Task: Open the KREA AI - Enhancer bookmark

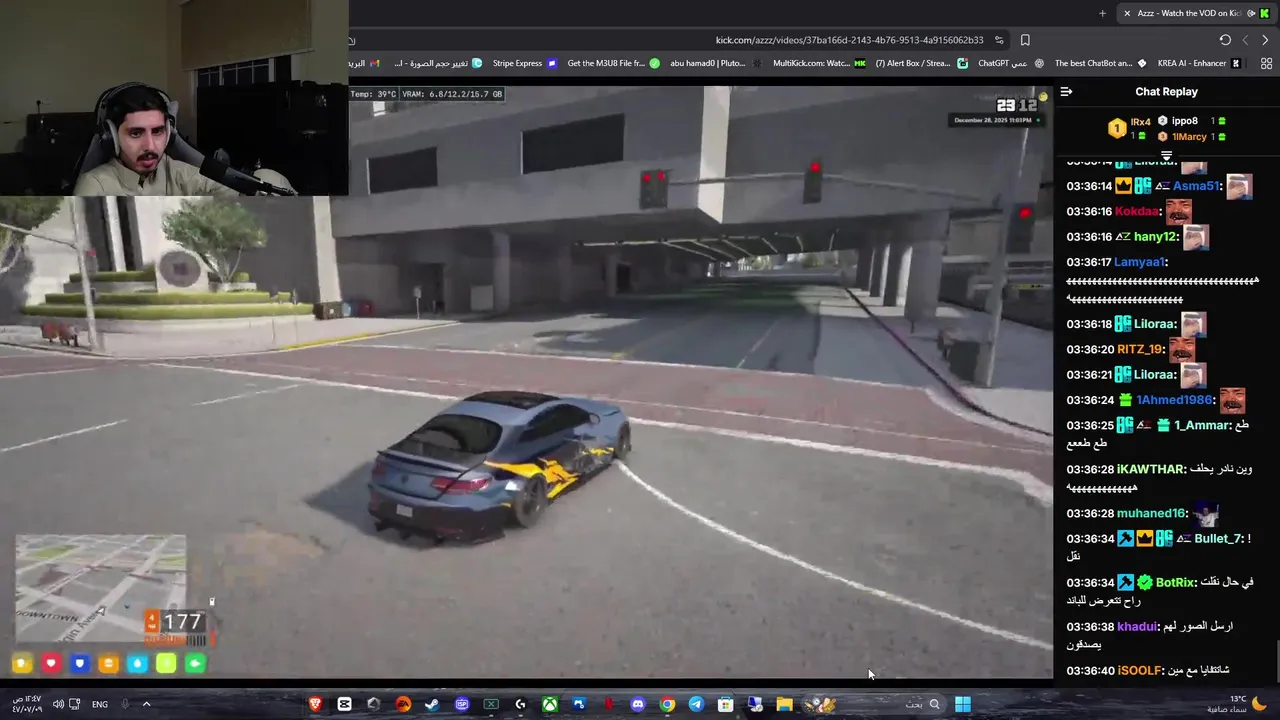Action: (x=1199, y=63)
